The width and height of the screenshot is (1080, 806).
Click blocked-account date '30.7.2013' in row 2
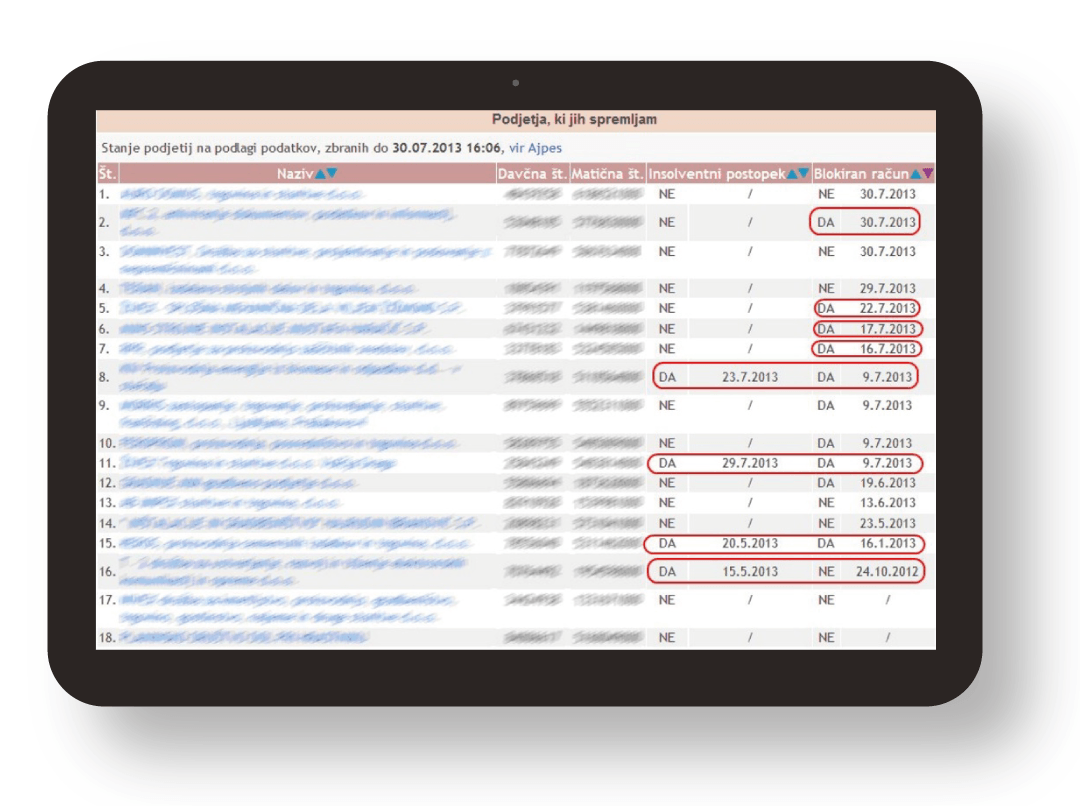click(x=888, y=223)
